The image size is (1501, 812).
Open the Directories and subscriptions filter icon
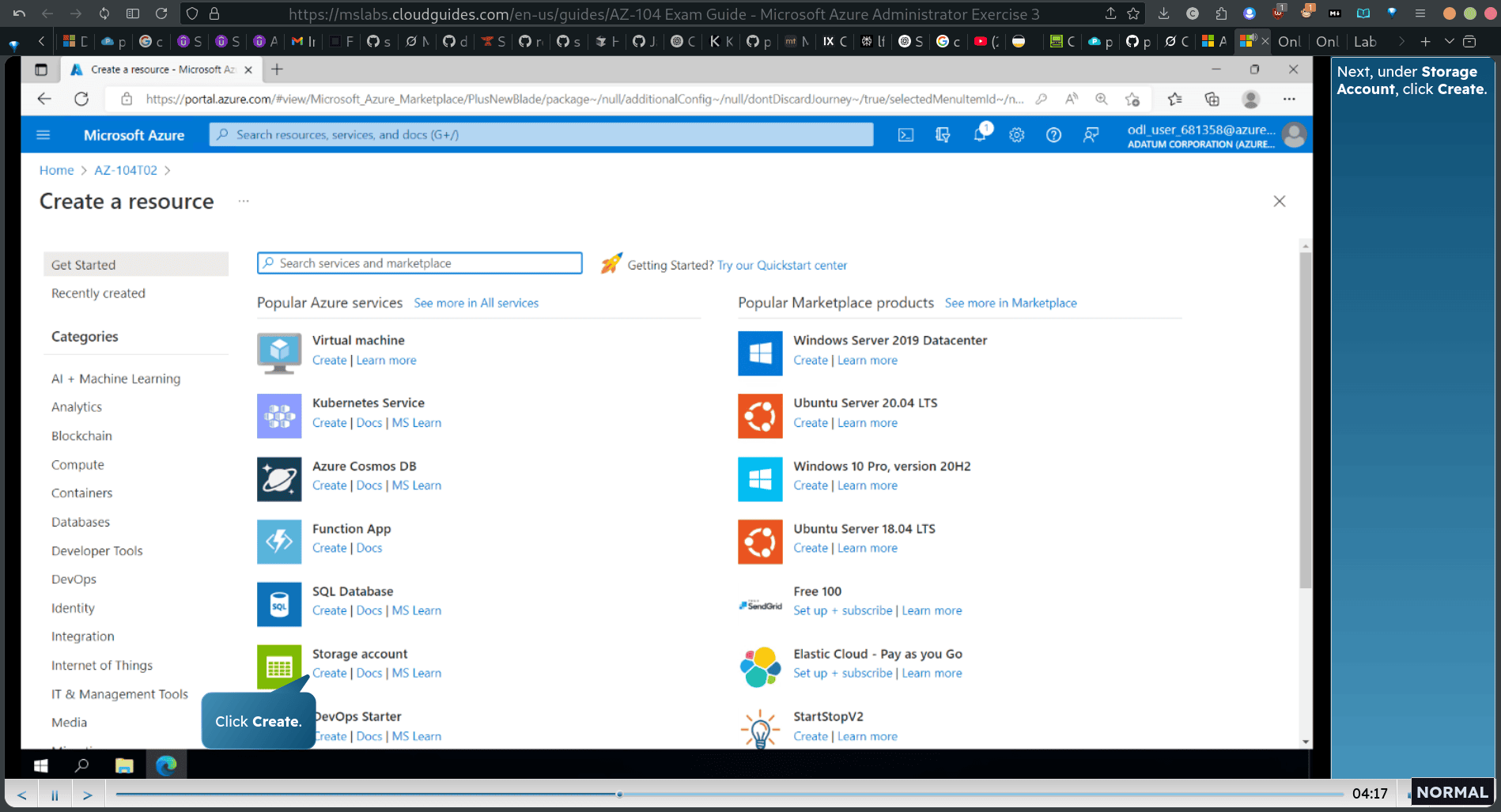[943, 135]
